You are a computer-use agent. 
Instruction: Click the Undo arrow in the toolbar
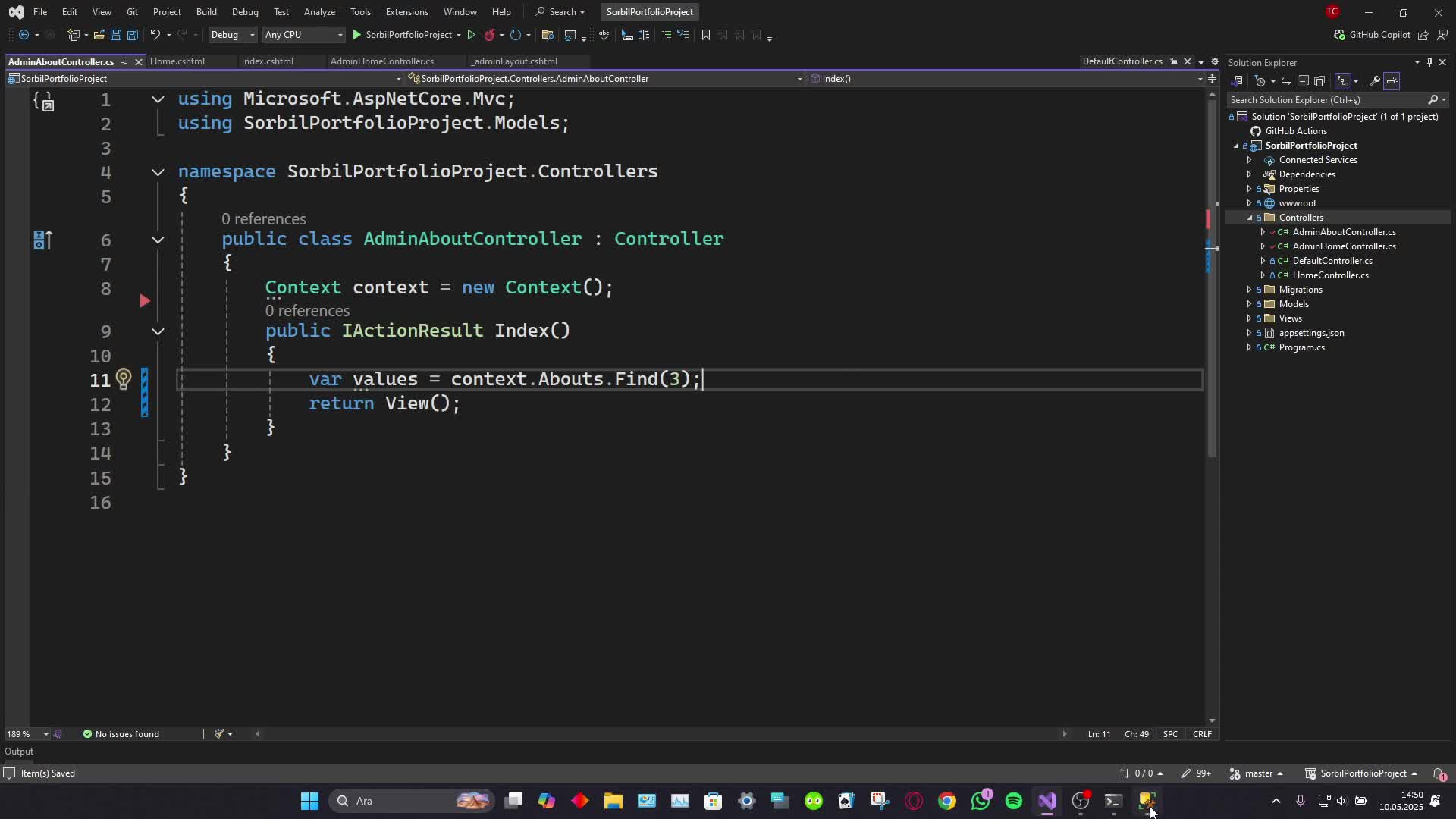pyautogui.click(x=155, y=35)
